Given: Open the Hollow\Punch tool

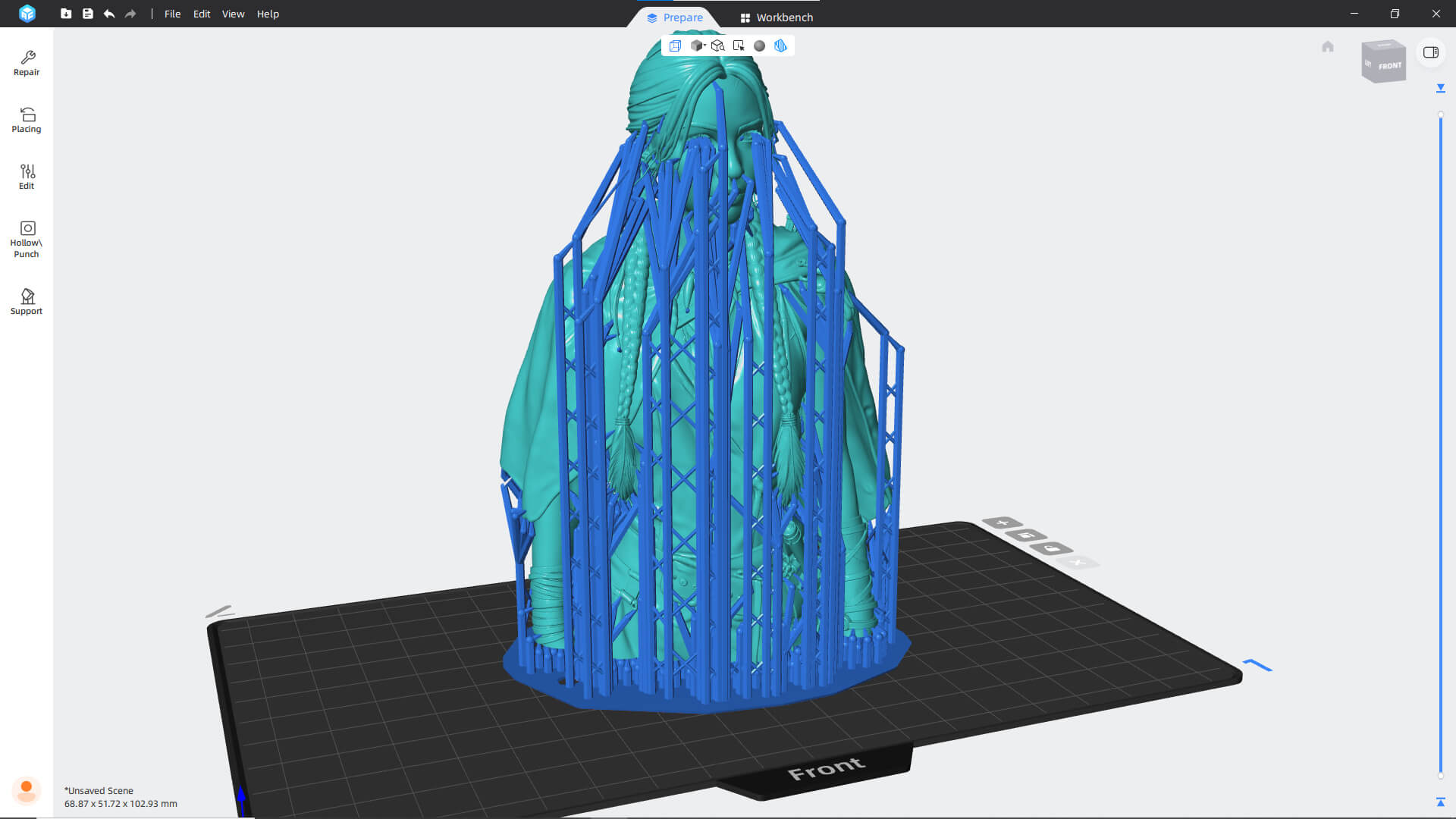Looking at the screenshot, I should tap(27, 239).
